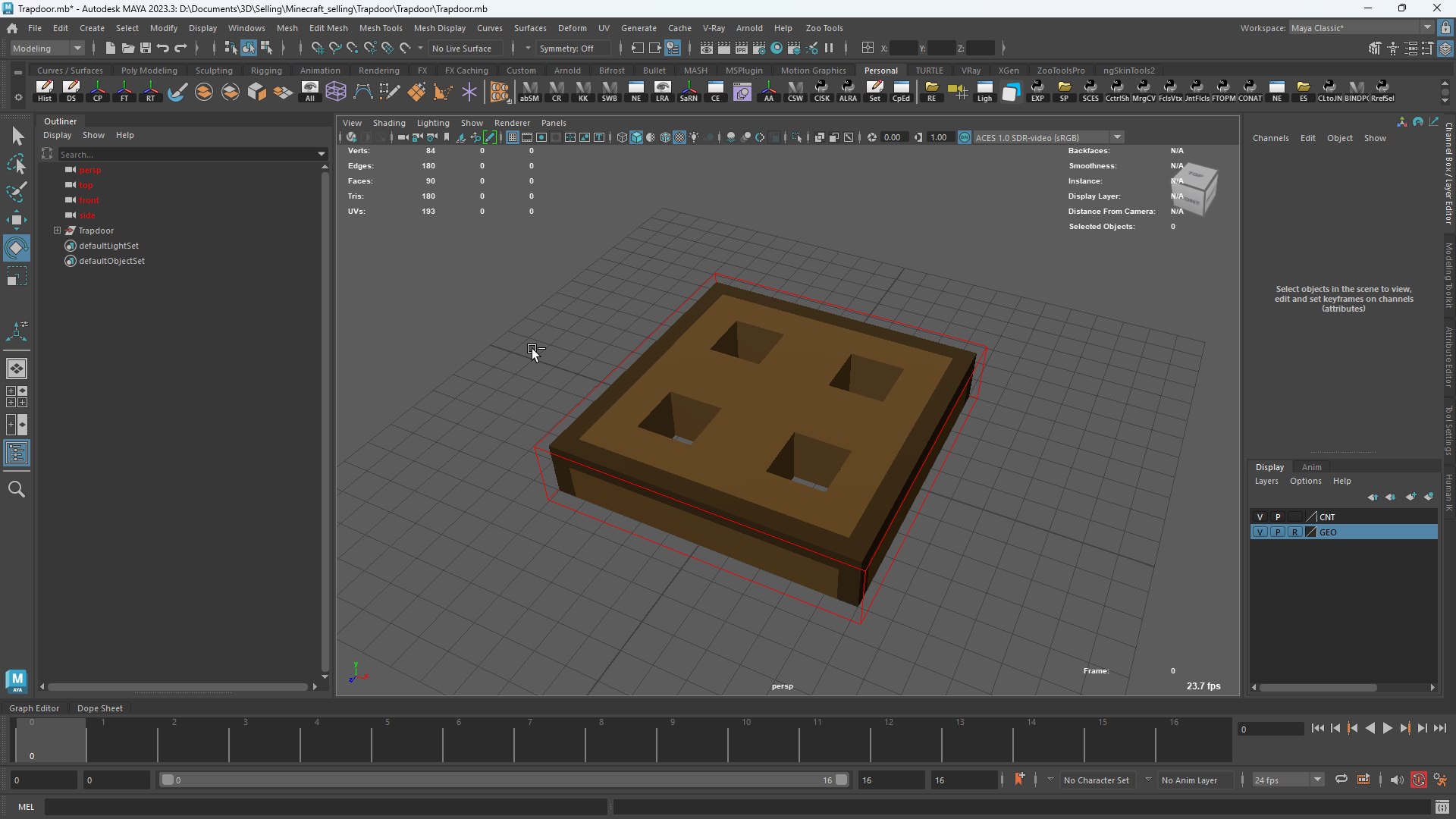Select the Select Tool arrow in toolbox
The image size is (1456, 819).
pos(17,136)
